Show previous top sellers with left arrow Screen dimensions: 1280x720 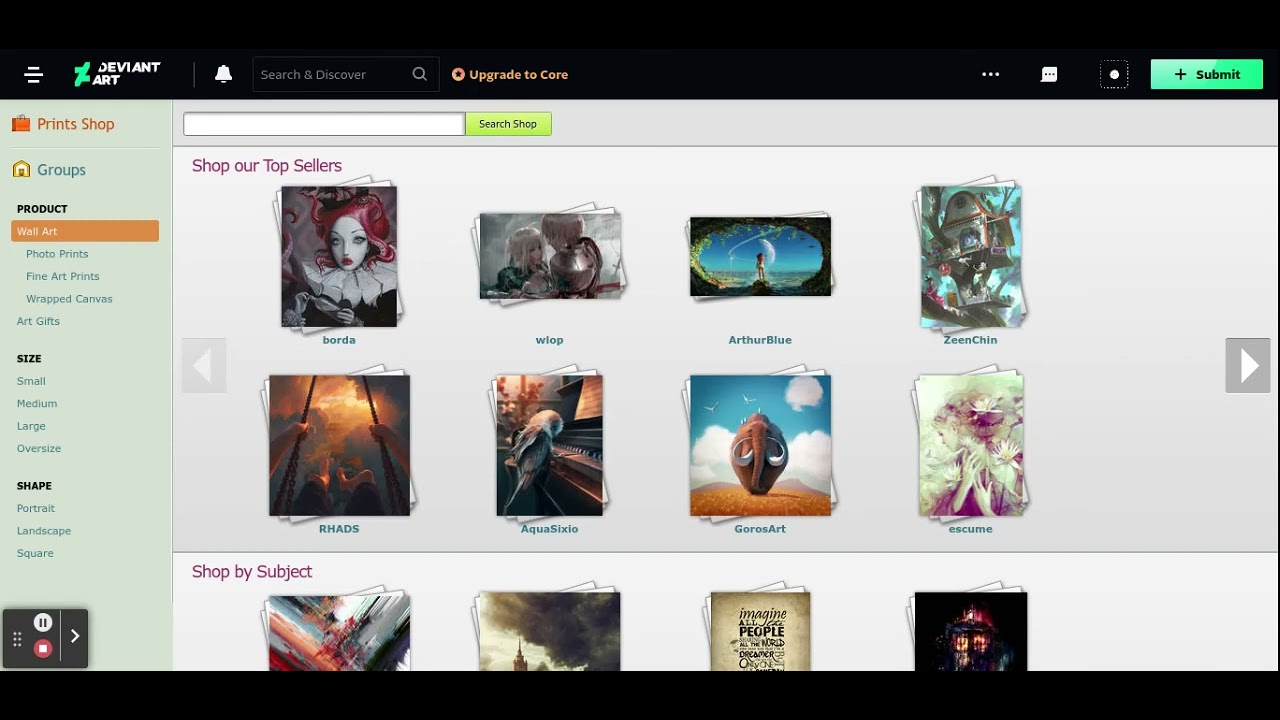pyautogui.click(x=204, y=365)
